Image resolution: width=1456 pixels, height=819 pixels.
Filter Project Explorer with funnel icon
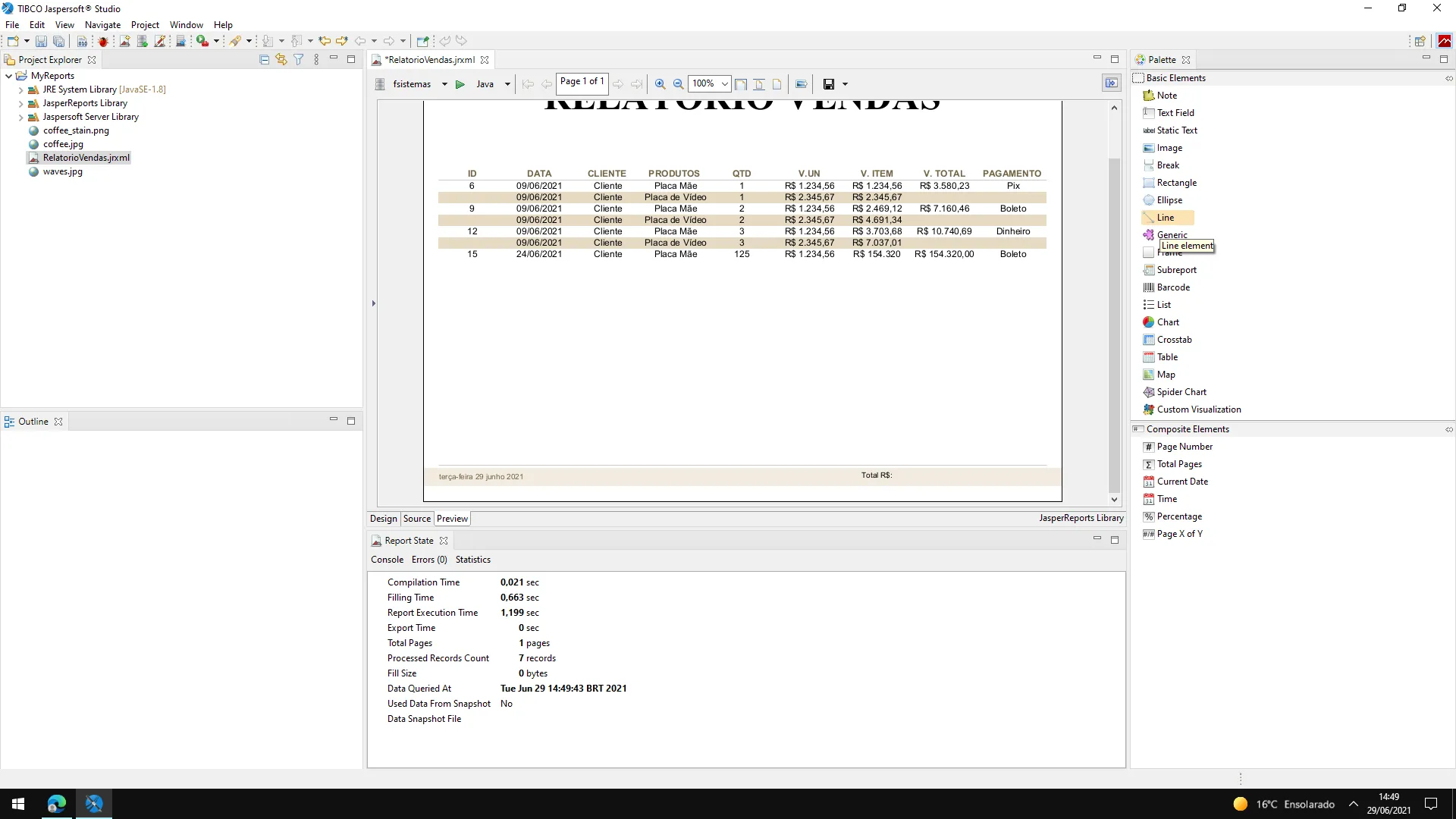298,59
